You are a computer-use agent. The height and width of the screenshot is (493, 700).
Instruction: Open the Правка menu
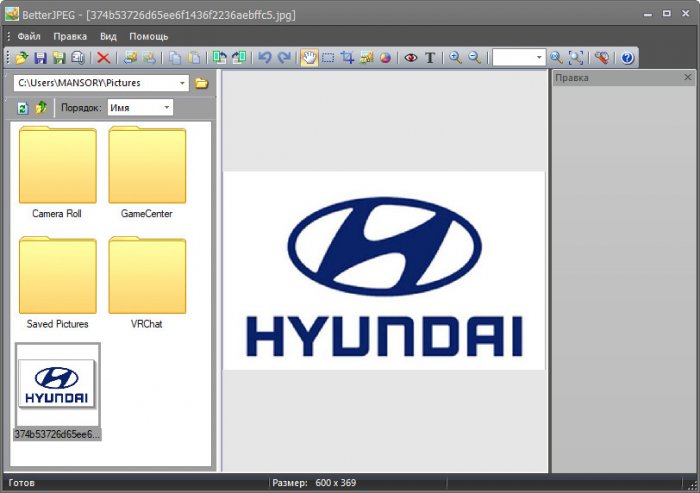[x=70, y=36]
